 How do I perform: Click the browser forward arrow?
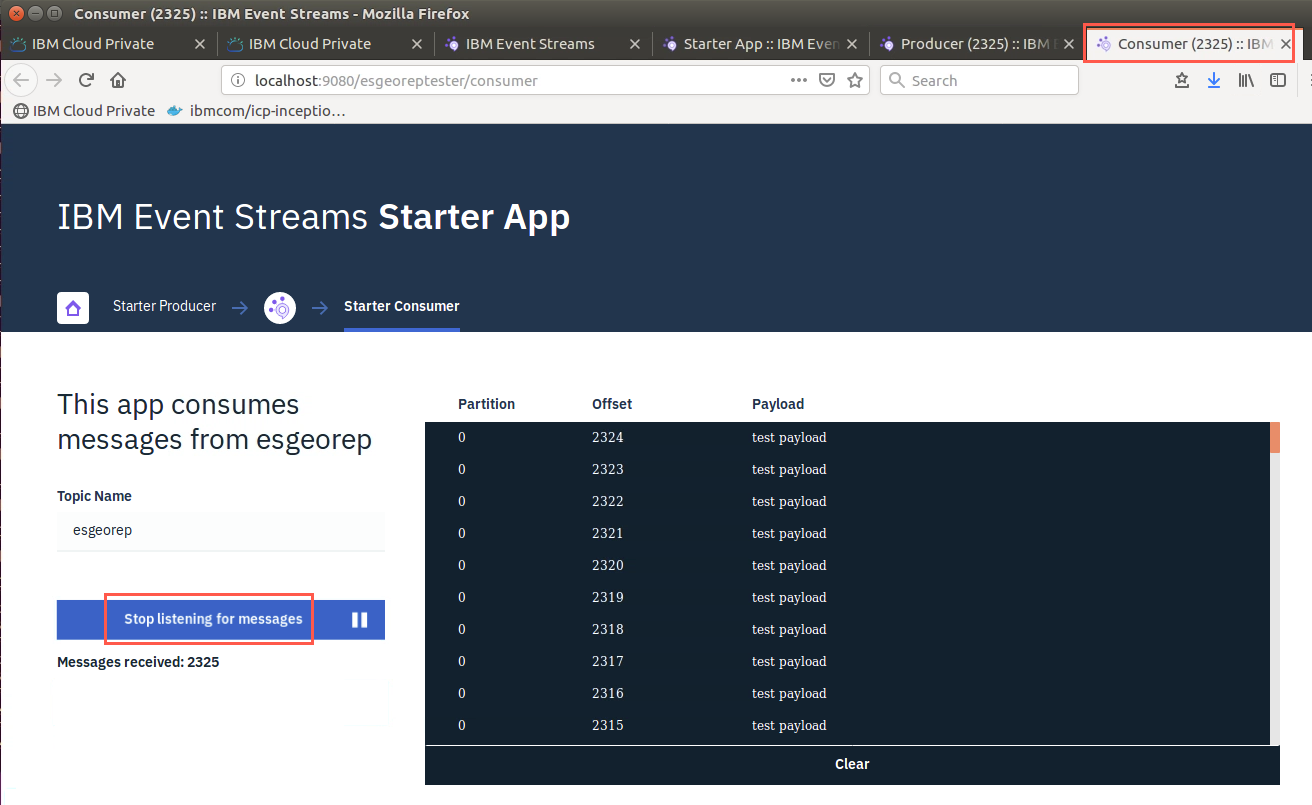(x=54, y=80)
